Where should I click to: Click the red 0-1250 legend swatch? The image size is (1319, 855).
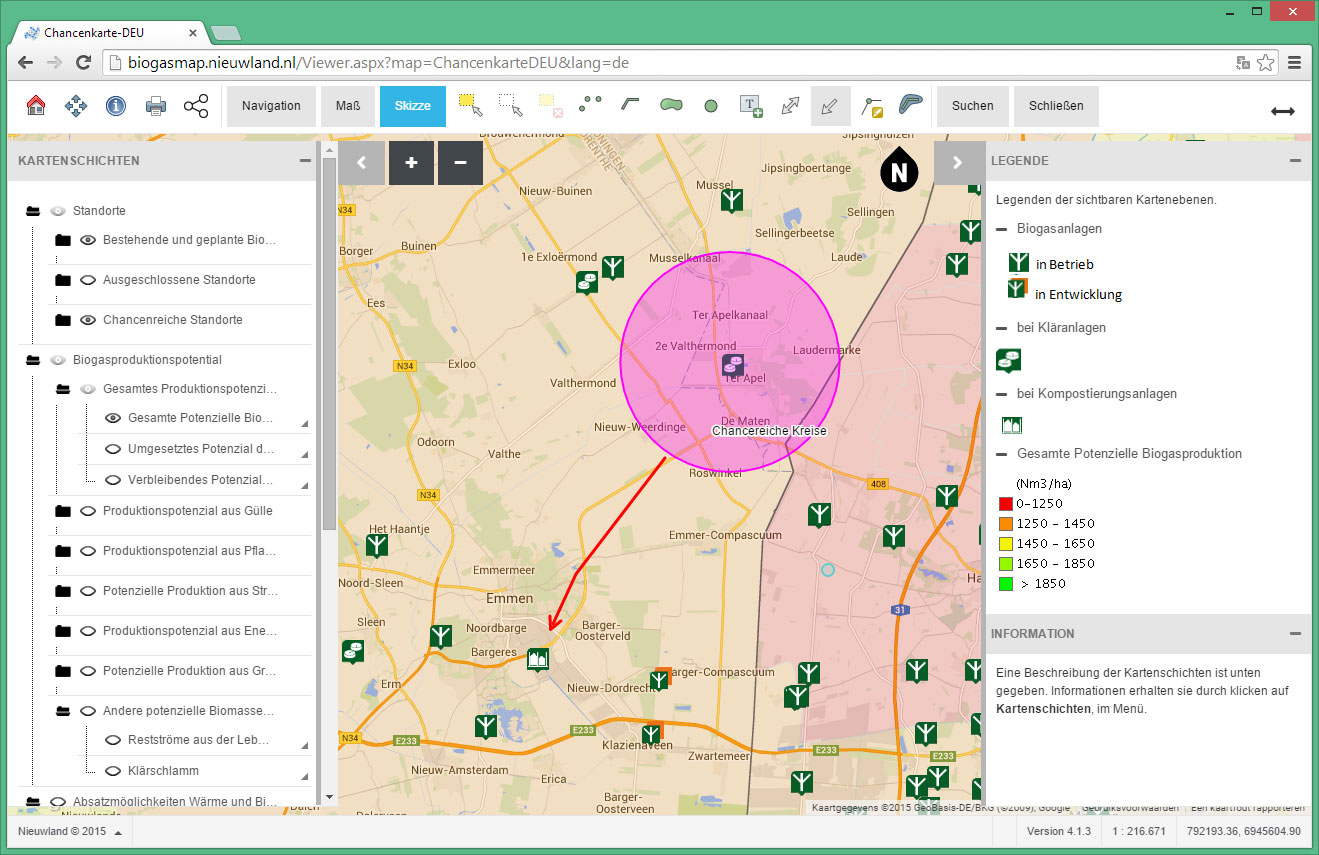pyautogui.click(x=1005, y=504)
